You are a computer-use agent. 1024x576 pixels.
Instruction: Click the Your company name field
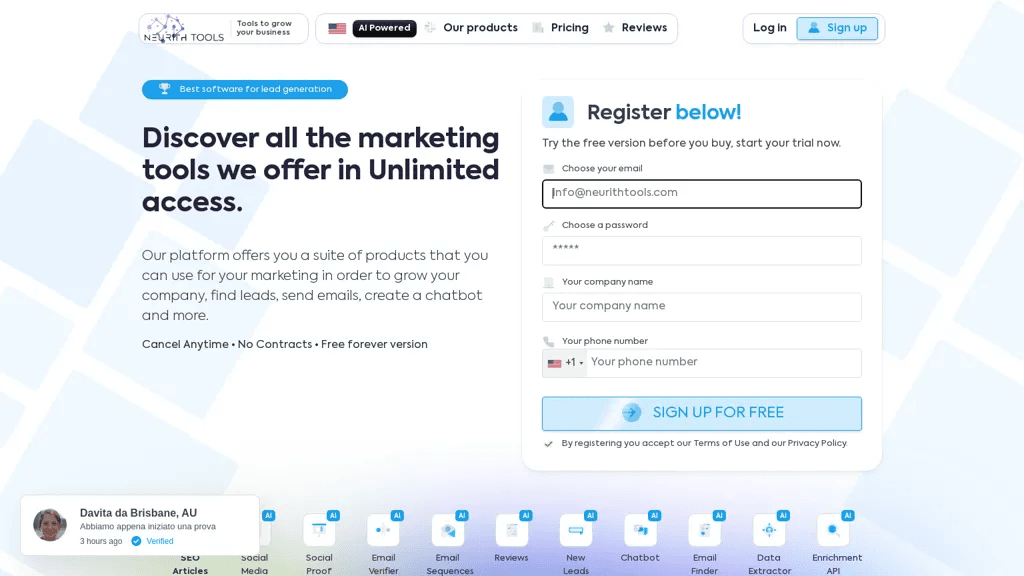pos(701,307)
